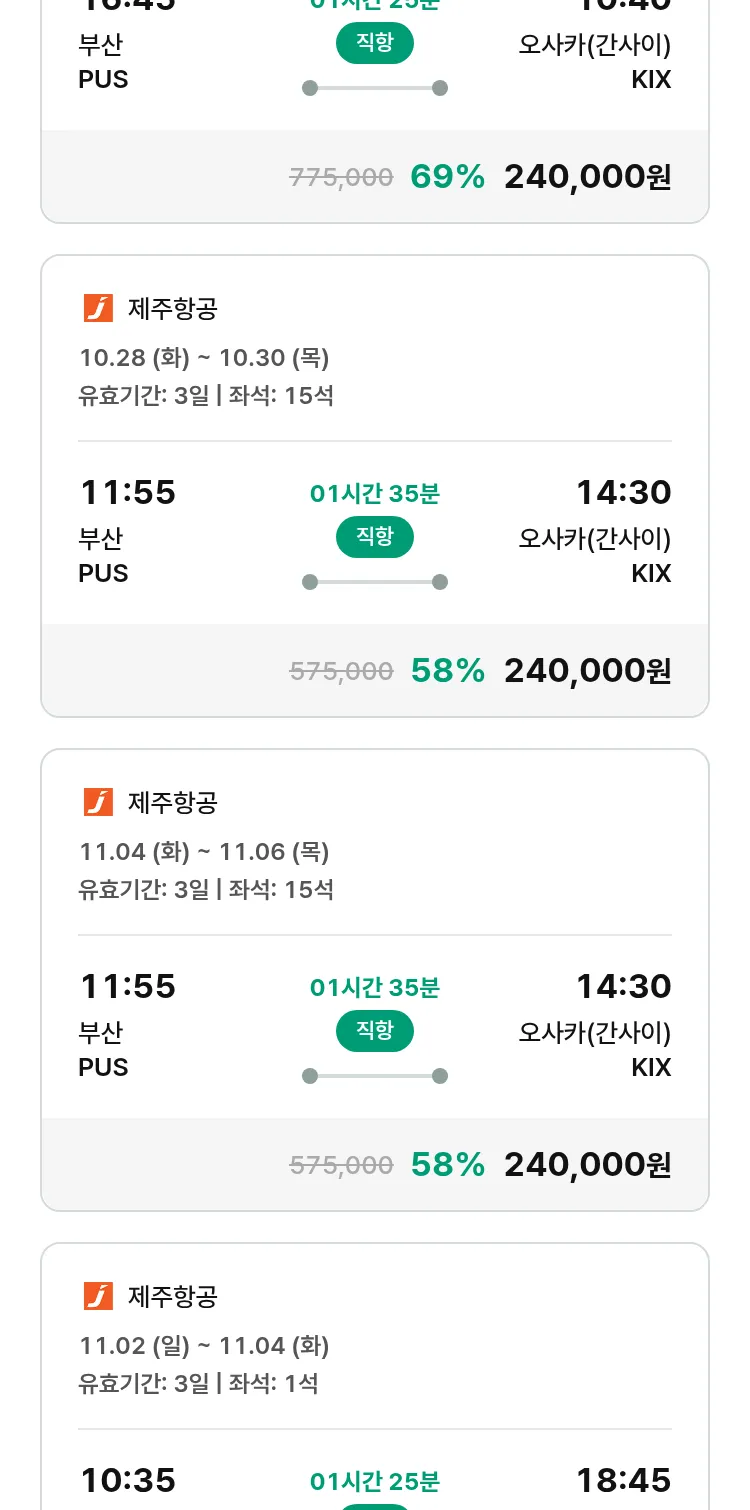Click the struck-through 775,000 original price
The height and width of the screenshot is (1510, 750).
click(x=341, y=178)
